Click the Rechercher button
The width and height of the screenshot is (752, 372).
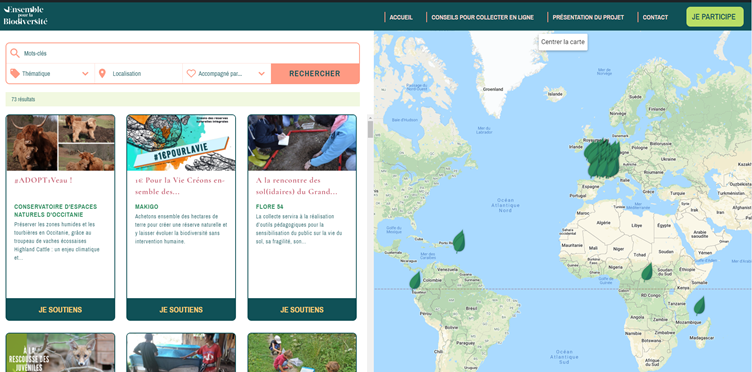pos(315,74)
